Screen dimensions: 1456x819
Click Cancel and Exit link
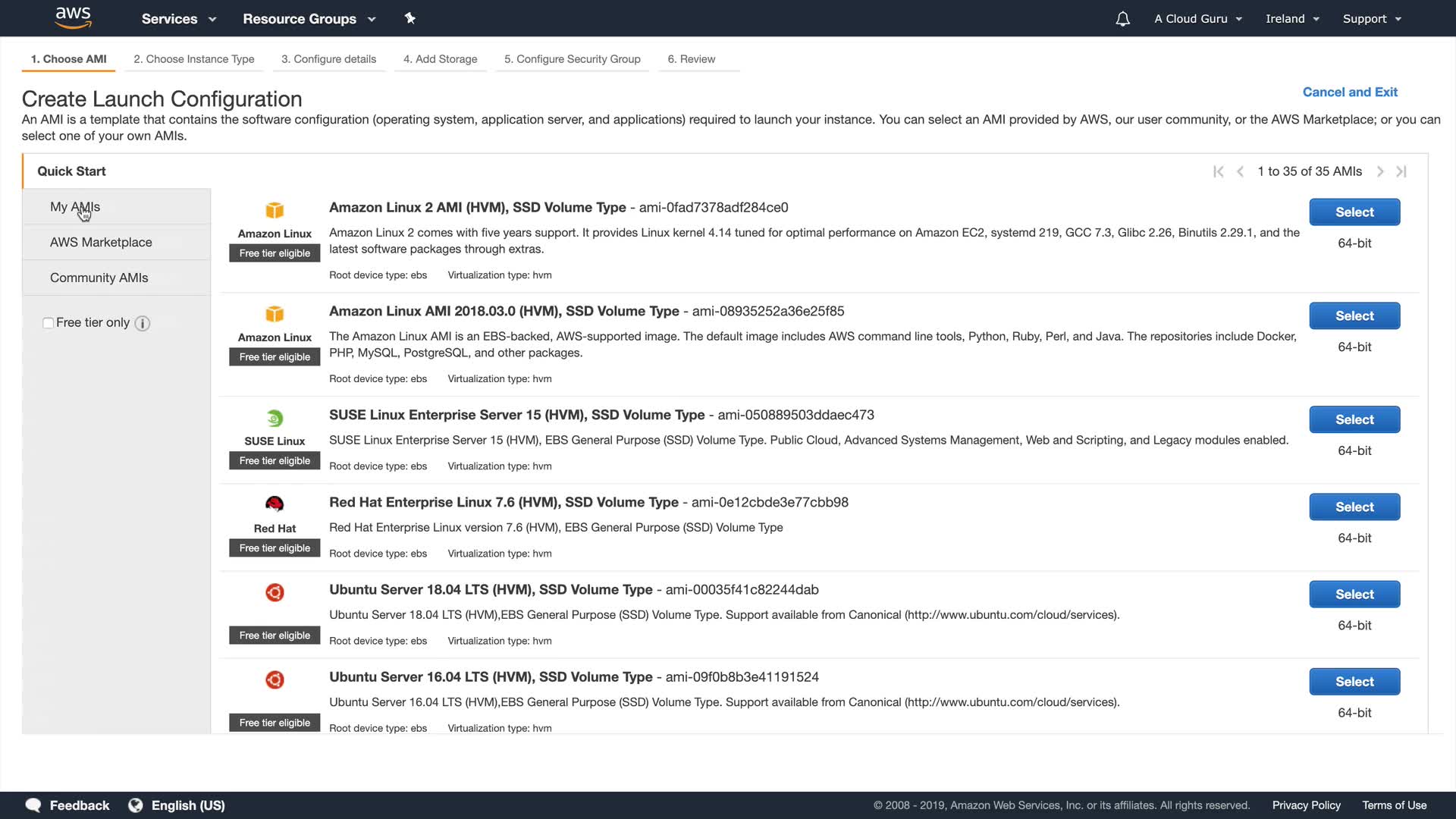pos(1350,92)
